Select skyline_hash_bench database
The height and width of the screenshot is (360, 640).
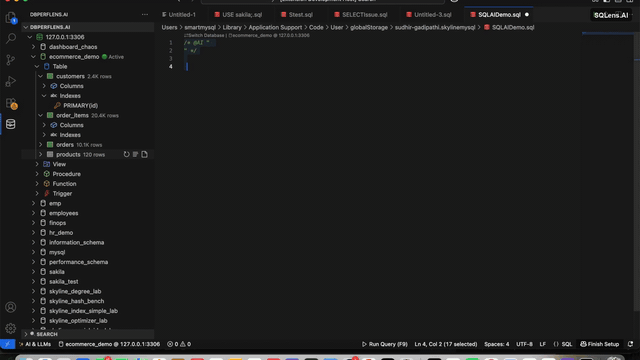tap(76, 301)
